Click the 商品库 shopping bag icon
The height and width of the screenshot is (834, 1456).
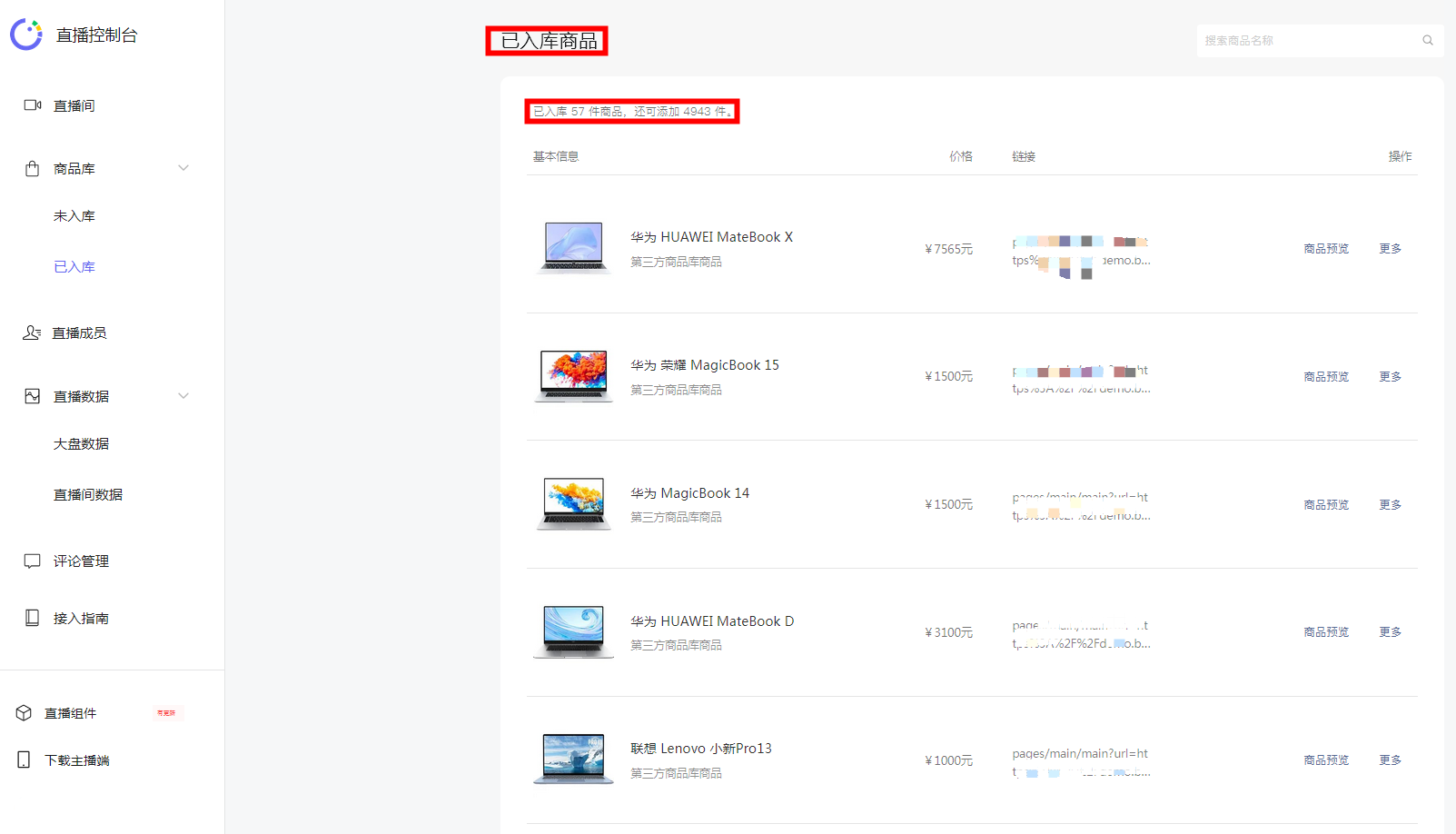pos(33,168)
